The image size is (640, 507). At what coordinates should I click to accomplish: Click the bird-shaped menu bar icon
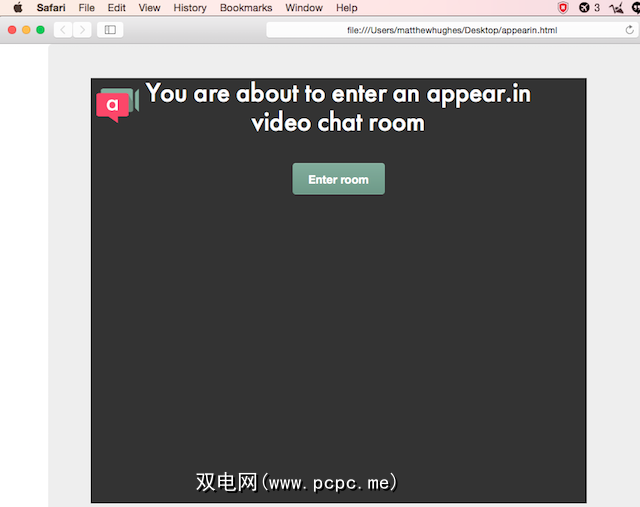coord(616,8)
